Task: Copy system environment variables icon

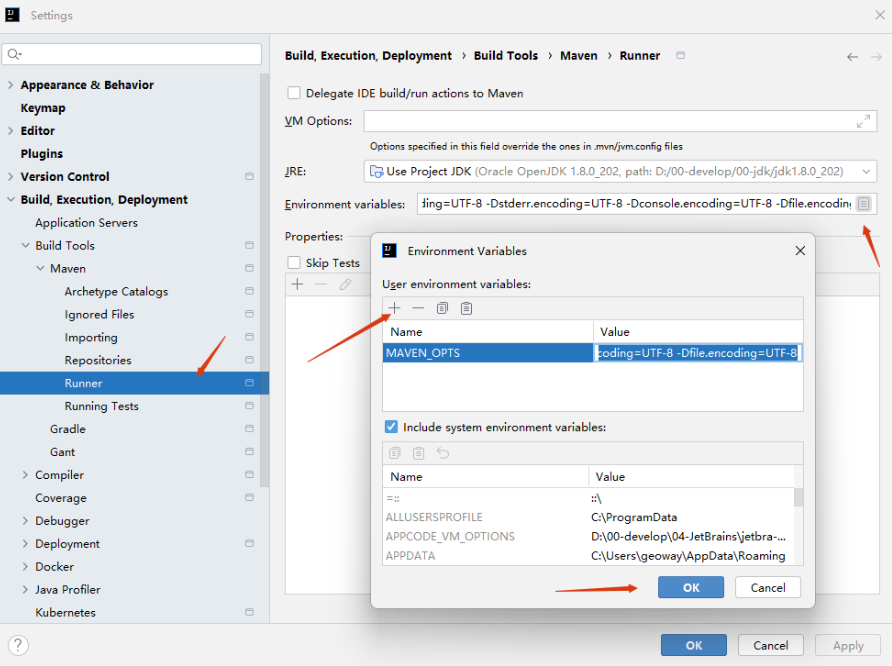Action: (395, 453)
